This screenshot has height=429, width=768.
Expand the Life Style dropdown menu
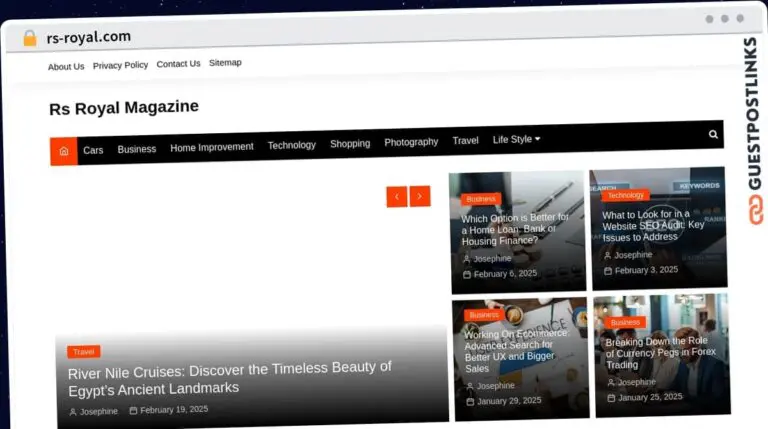[516, 140]
